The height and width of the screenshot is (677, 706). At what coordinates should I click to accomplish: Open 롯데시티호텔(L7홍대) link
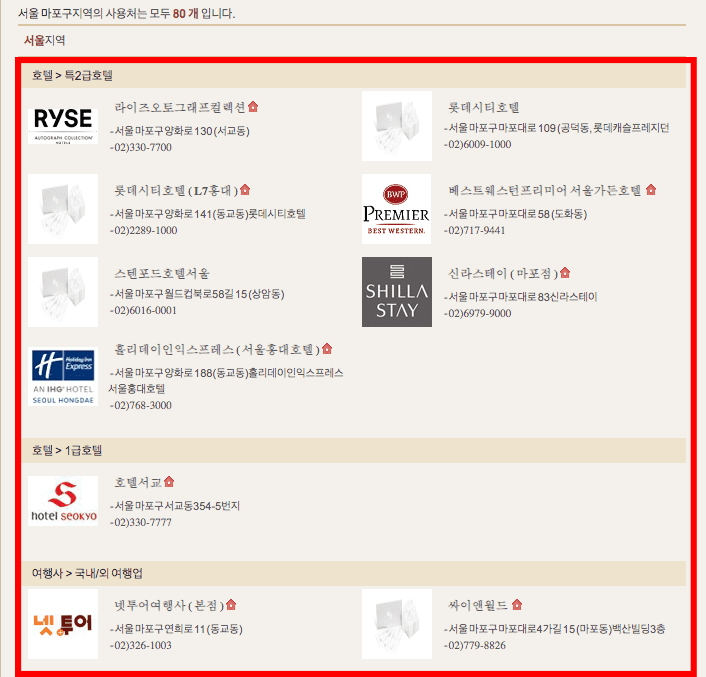tap(176, 190)
